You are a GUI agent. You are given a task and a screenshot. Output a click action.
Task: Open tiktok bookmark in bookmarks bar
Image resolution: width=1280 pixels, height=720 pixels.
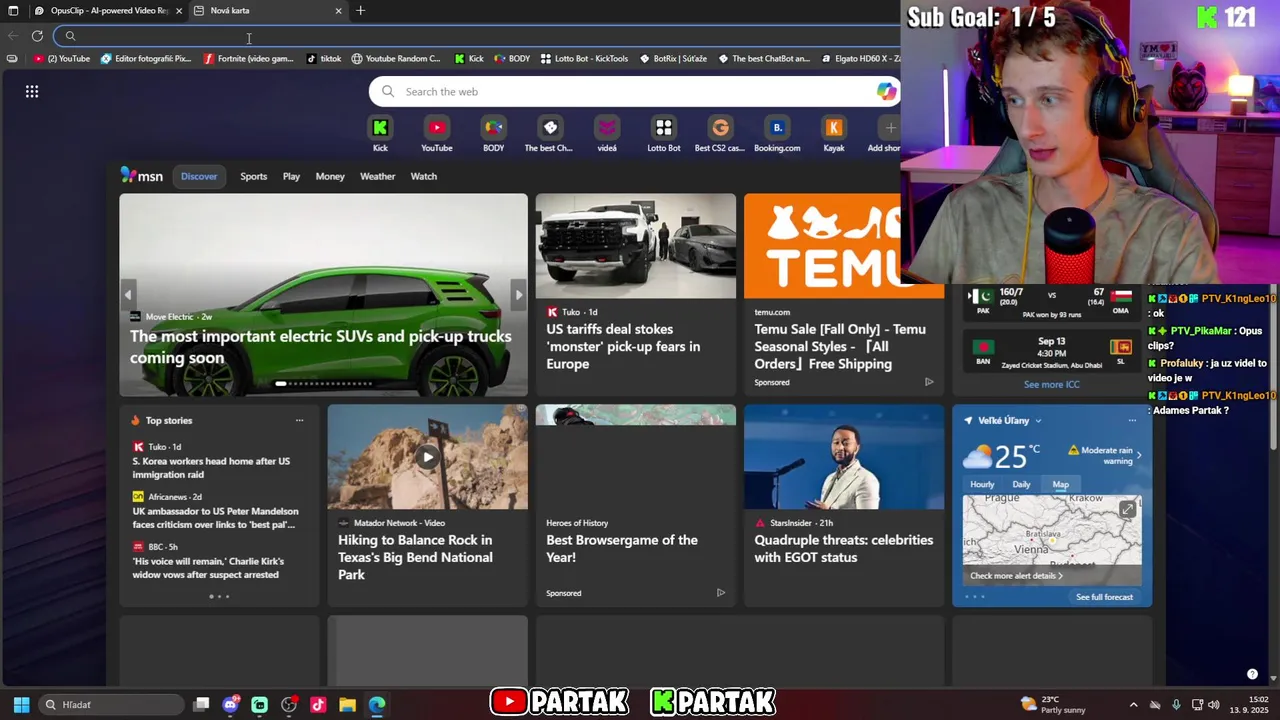323,59
